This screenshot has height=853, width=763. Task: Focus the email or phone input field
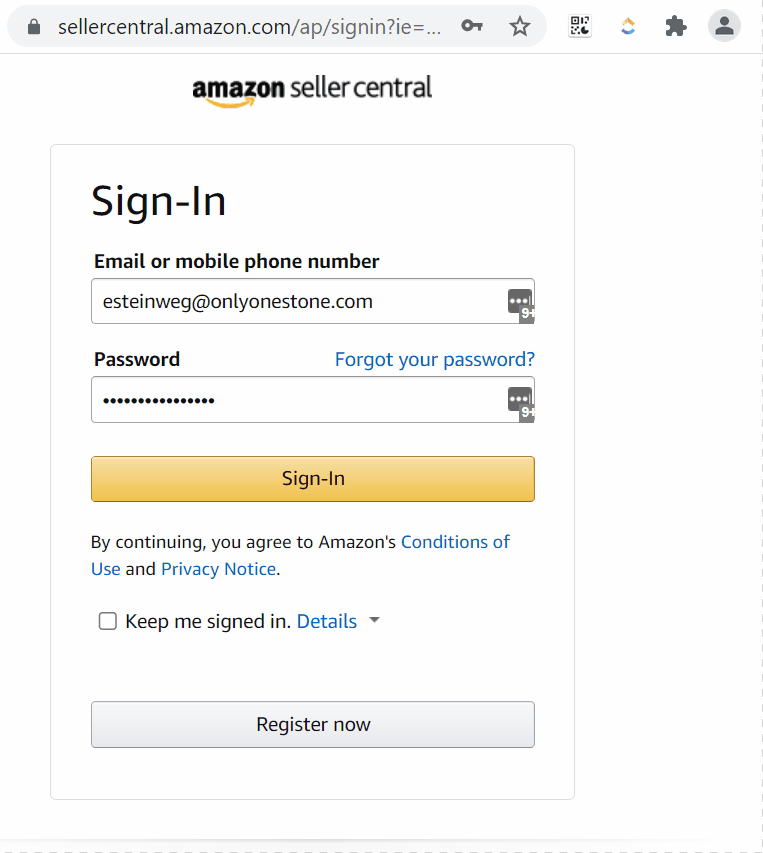(313, 301)
